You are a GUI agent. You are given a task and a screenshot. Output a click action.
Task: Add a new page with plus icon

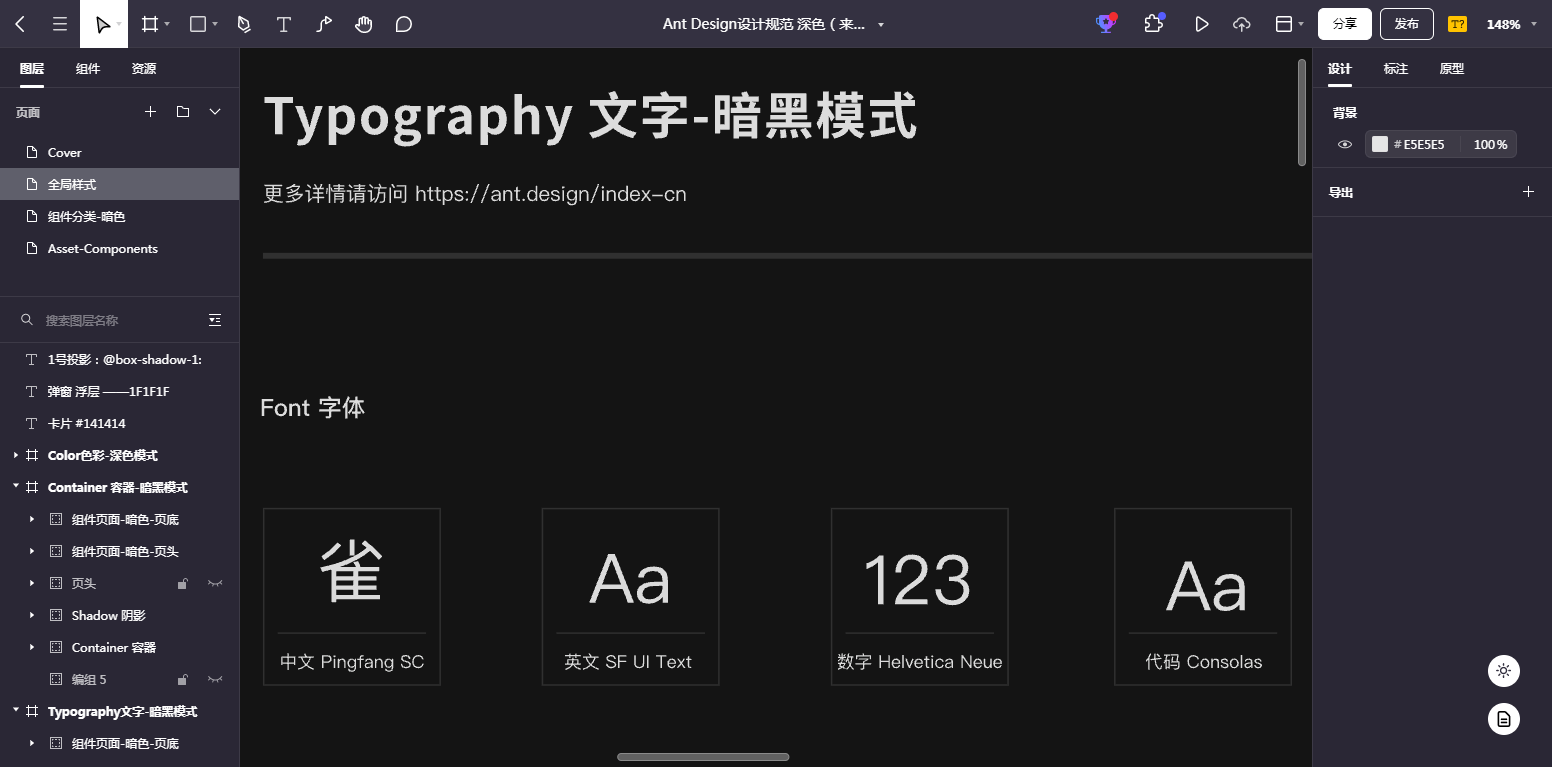150,112
